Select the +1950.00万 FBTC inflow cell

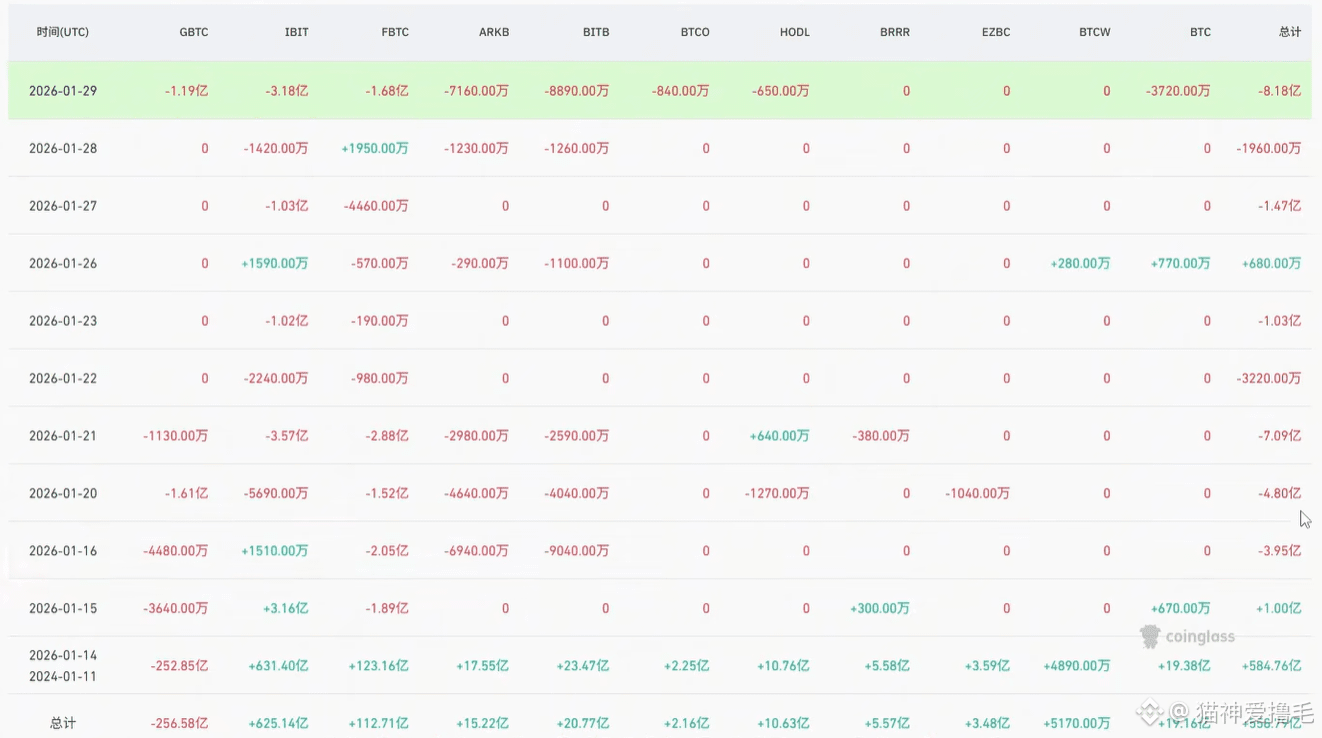pos(375,149)
